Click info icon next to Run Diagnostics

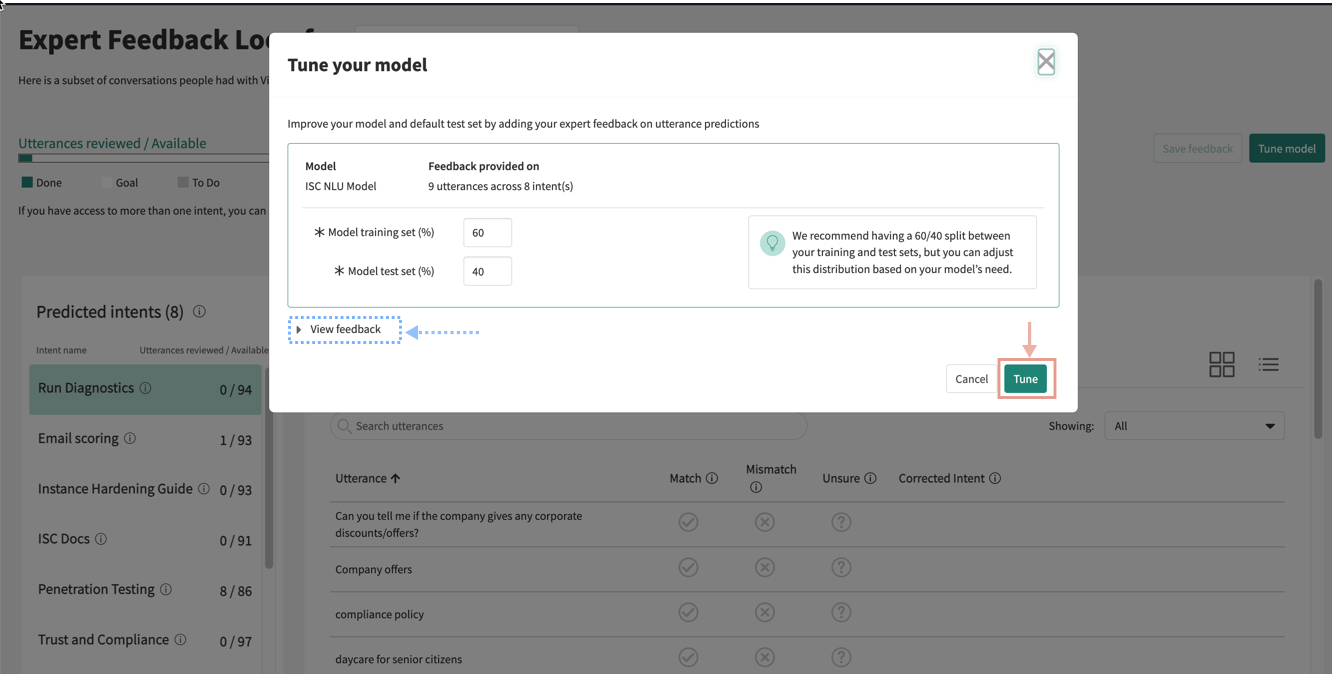point(145,388)
